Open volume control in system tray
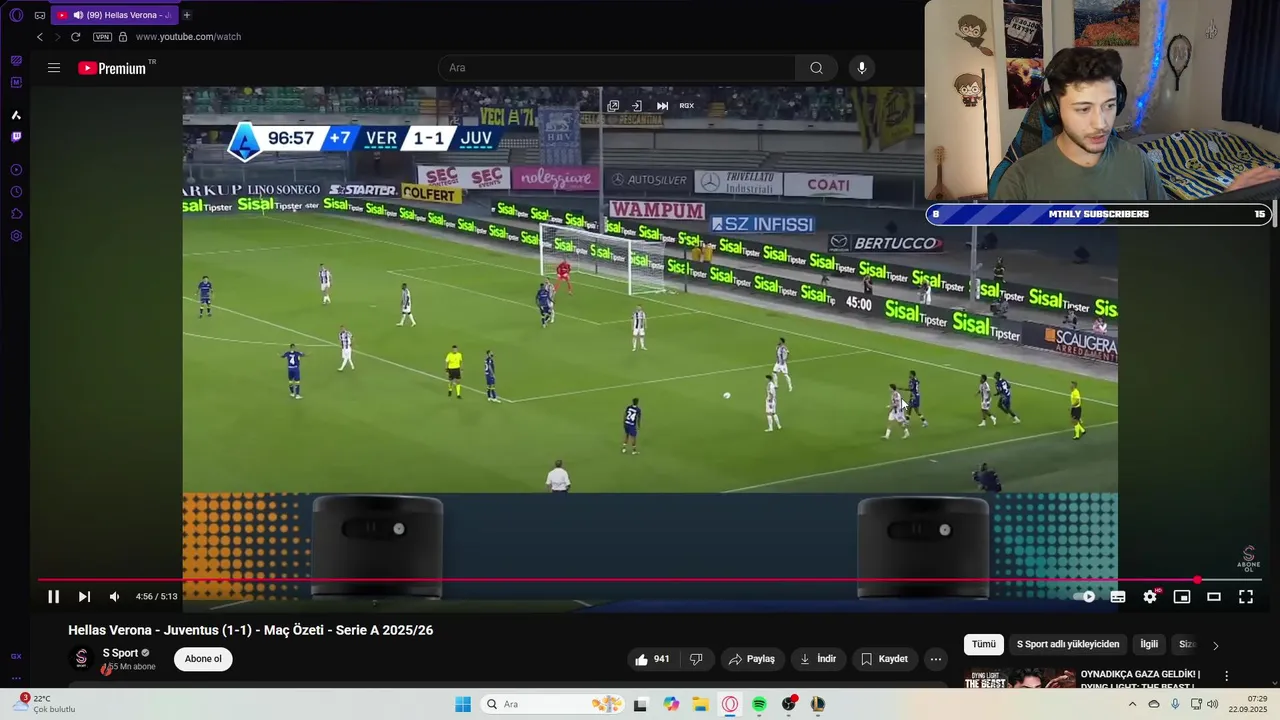The image size is (1280, 720). pyautogui.click(x=1213, y=704)
